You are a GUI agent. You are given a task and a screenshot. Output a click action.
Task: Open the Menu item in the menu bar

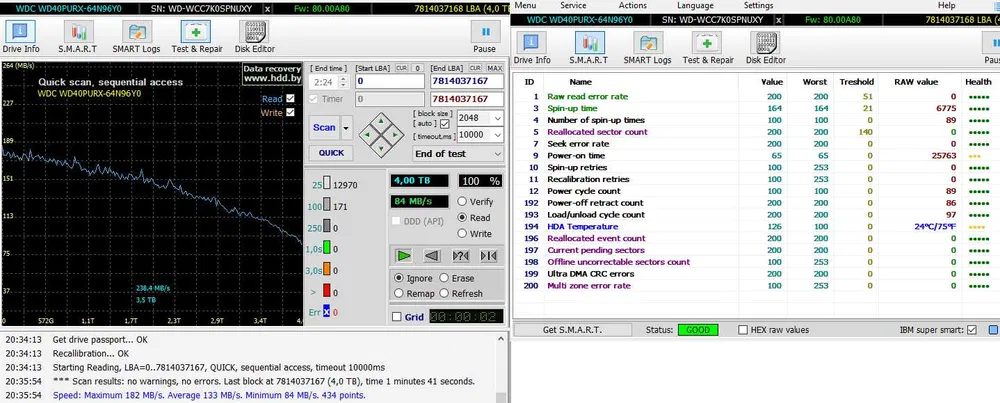[525, 5]
